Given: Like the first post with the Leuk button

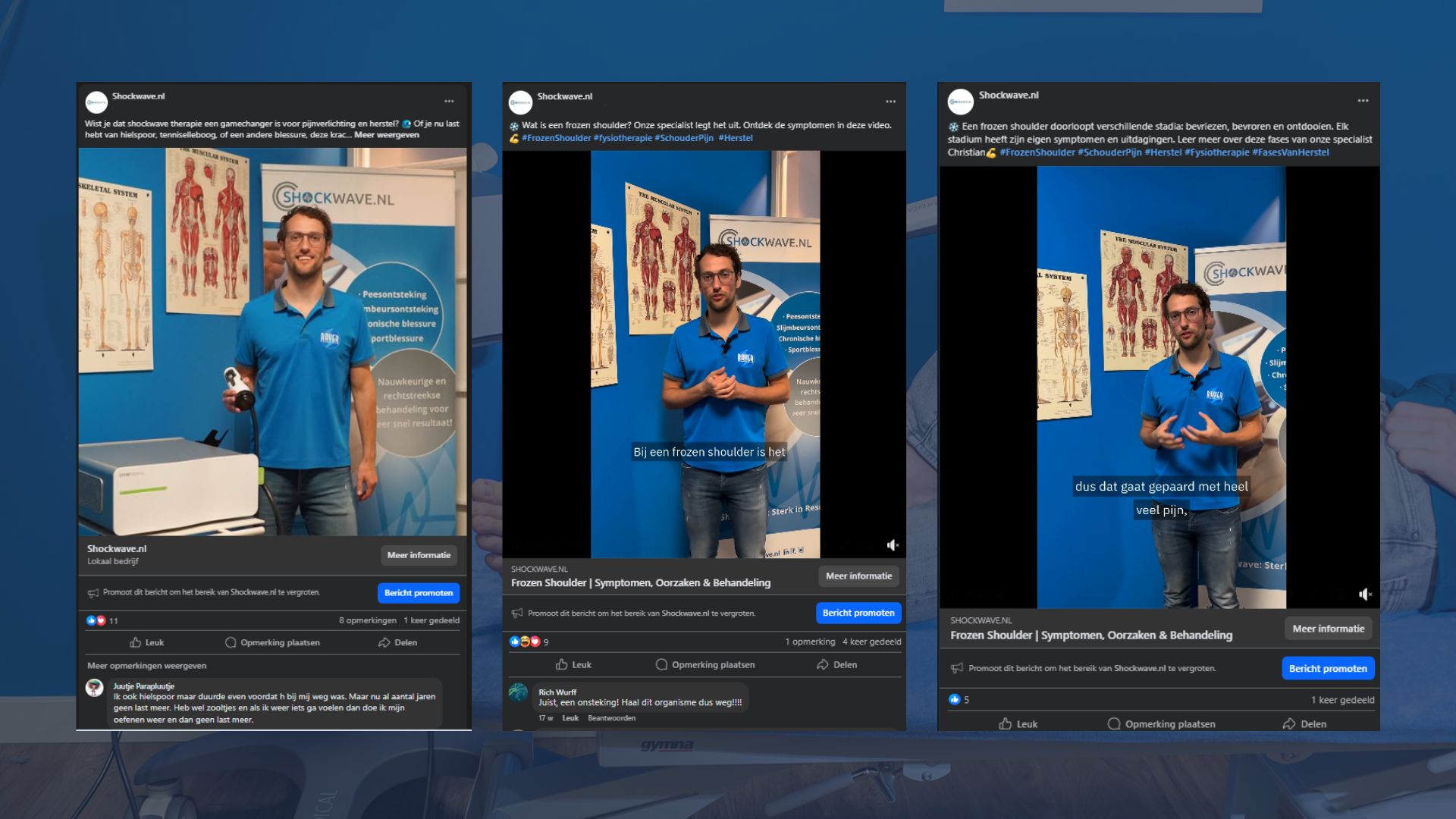Looking at the screenshot, I should (x=147, y=642).
